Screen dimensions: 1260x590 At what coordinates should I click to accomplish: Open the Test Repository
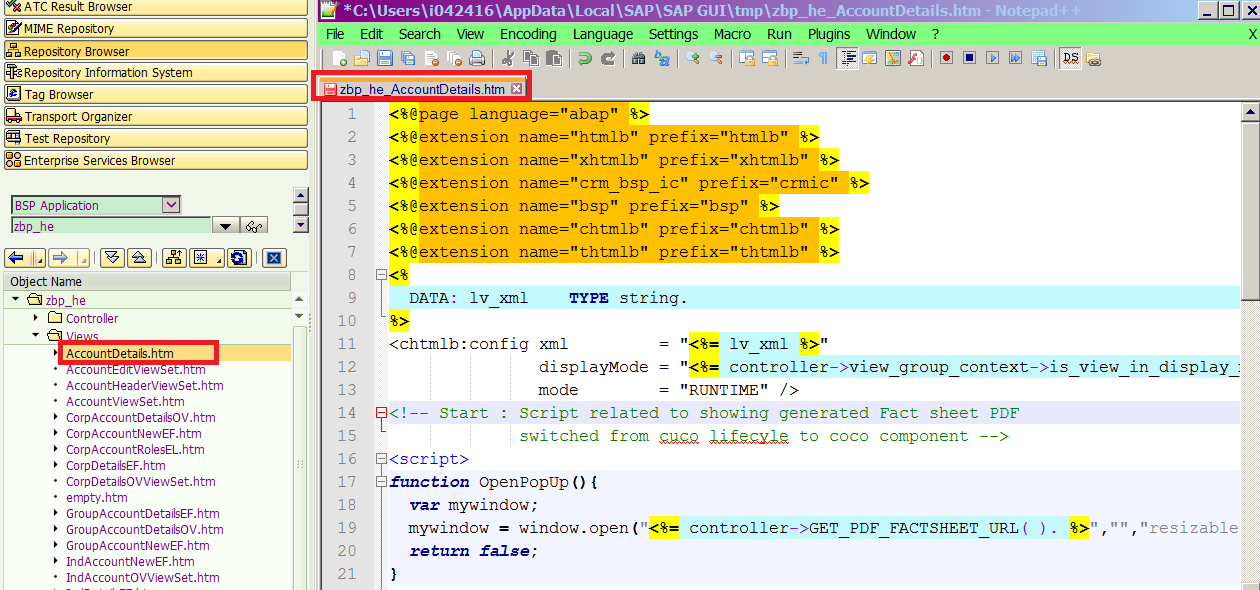(155, 138)
